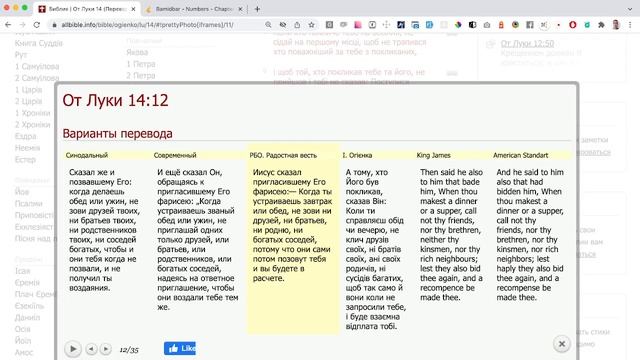Open the camera screenshot extension

pos(487,25)
